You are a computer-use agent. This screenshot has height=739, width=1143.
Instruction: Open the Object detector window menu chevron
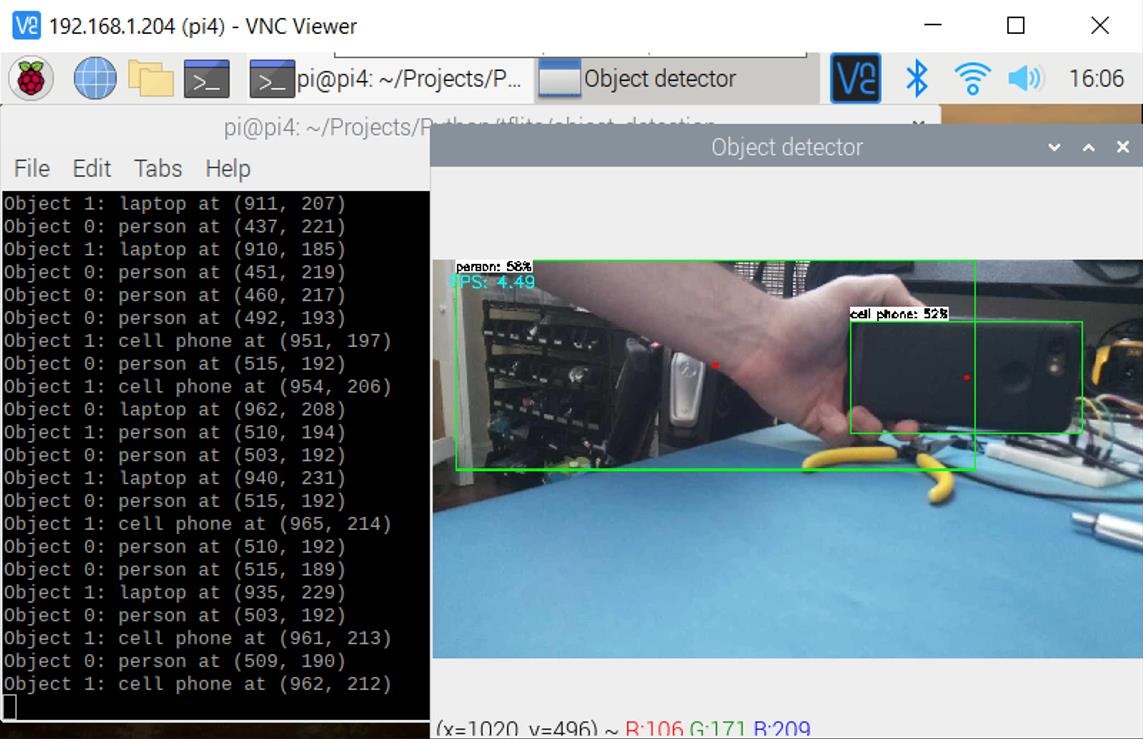[1054, 147]
